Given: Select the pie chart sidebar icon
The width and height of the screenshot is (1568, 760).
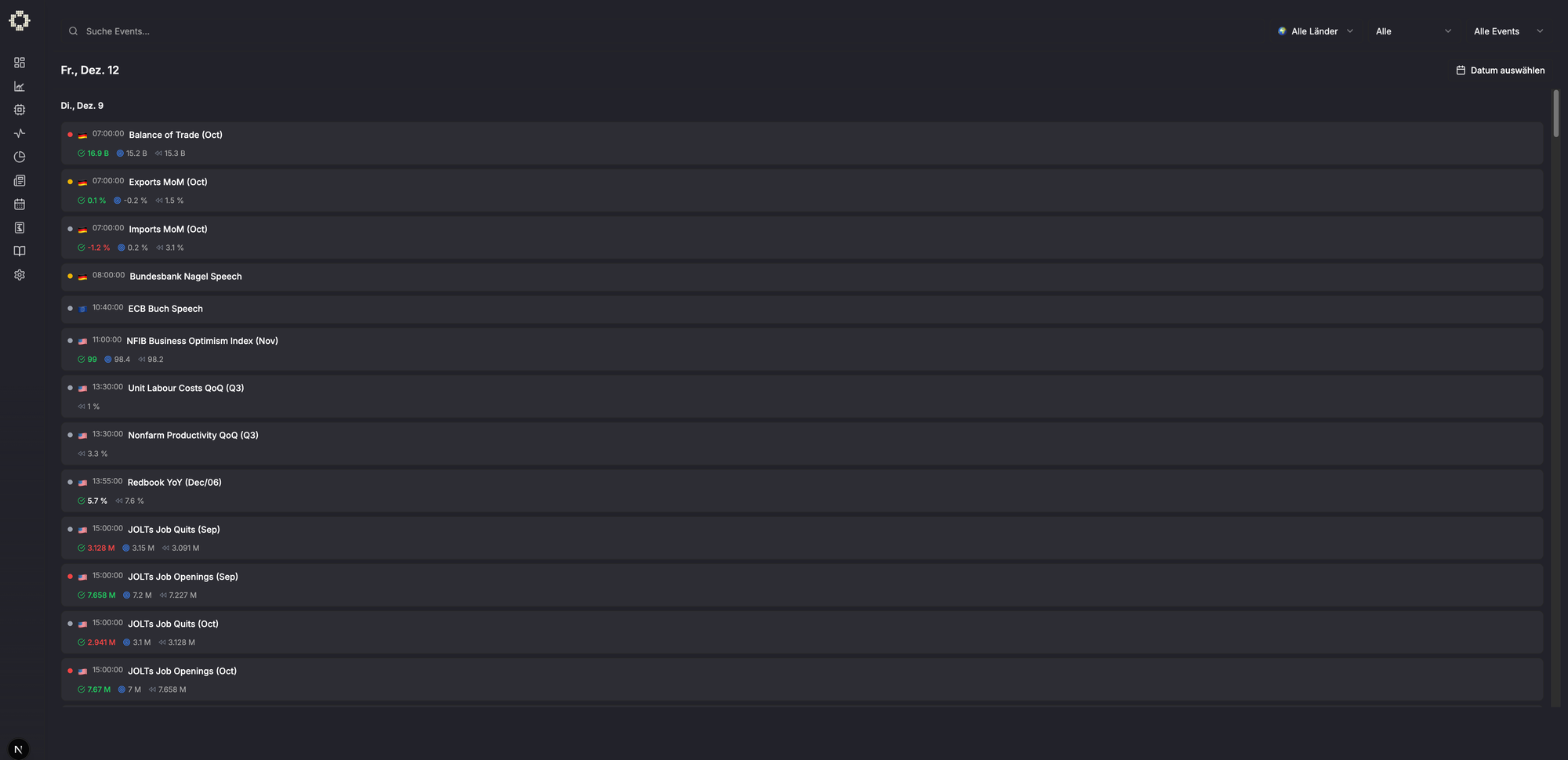Looking at the screenshot, I should click(x=20, y=157).
